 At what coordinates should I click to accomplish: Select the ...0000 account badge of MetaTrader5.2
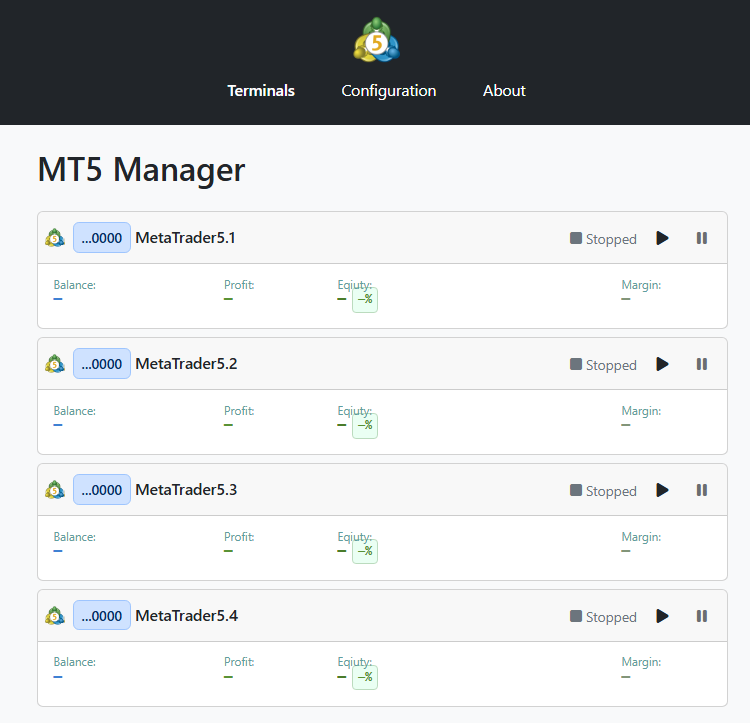click(102, 364)
